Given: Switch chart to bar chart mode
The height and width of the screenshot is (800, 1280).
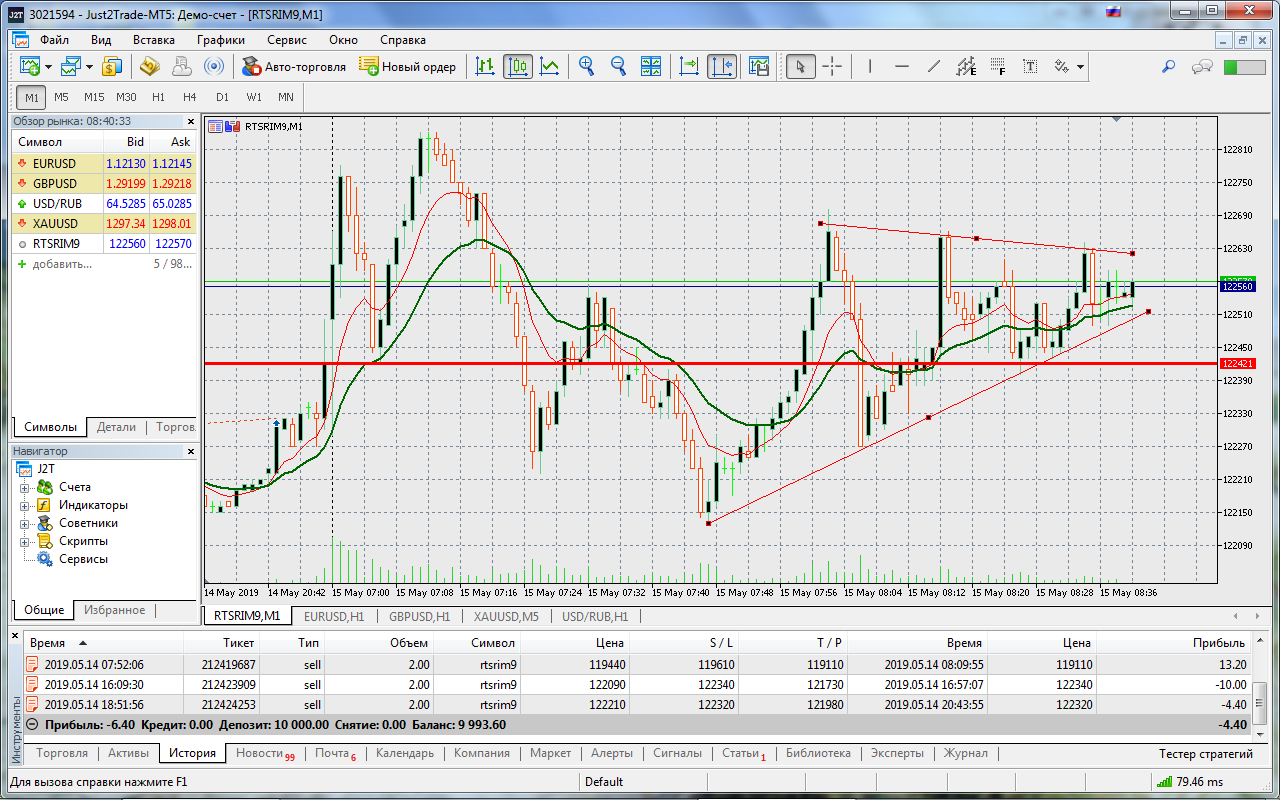Looking at the screenshot, I should click(485, 67).
